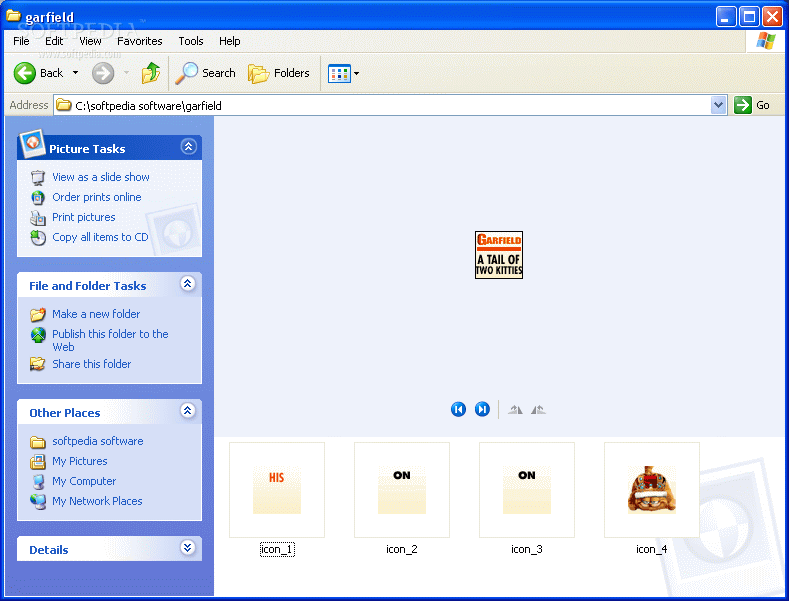Open My Network Places link
Image resolution: width=789 pixels, height=601 pixels.
click(x=97, y=501)
